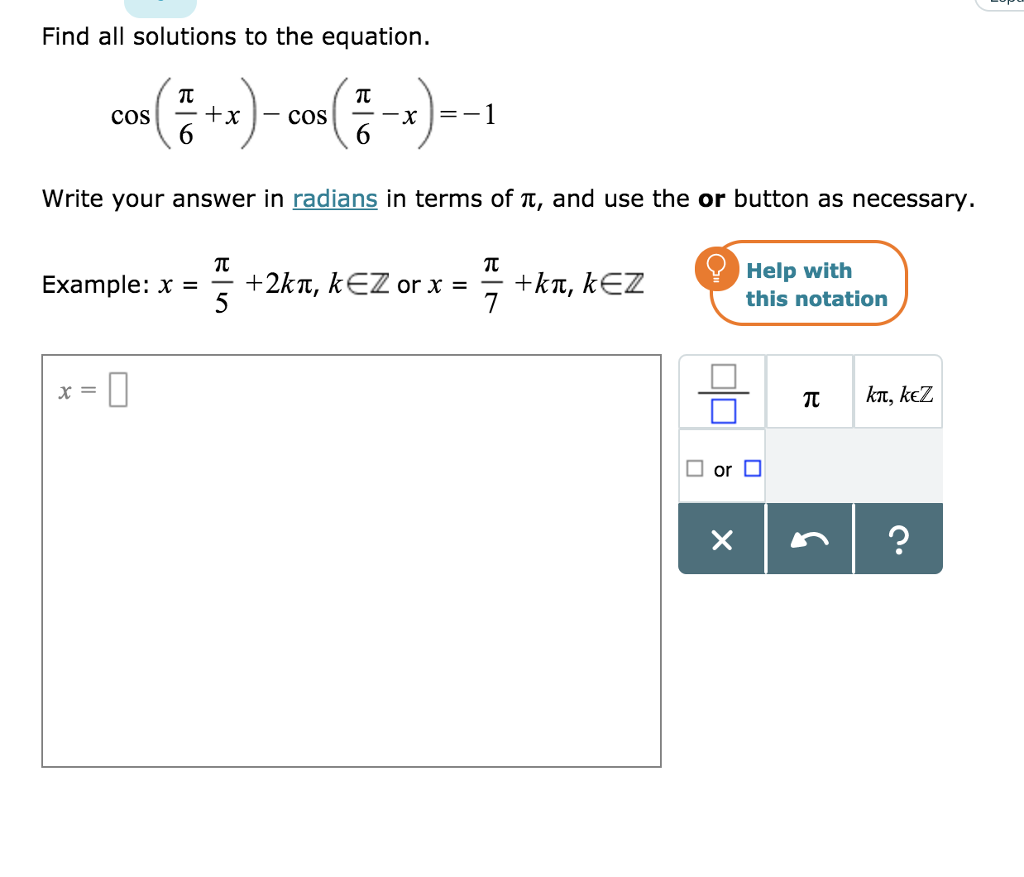Click the empty answer box after x =
The height and width of the screenshot is (877, 1024).
(x=118, y=388)
